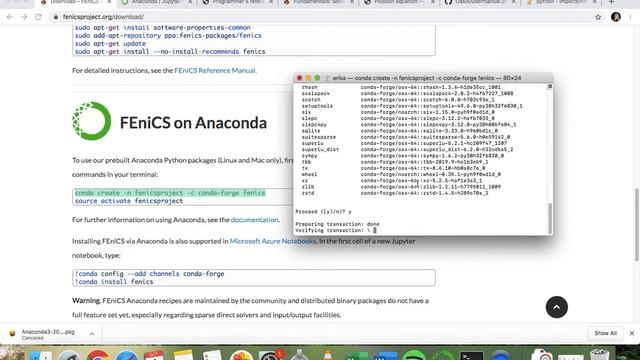Close the Poisson equation tab
Viewport: 640px width, 360px height.
pos(433,2)
